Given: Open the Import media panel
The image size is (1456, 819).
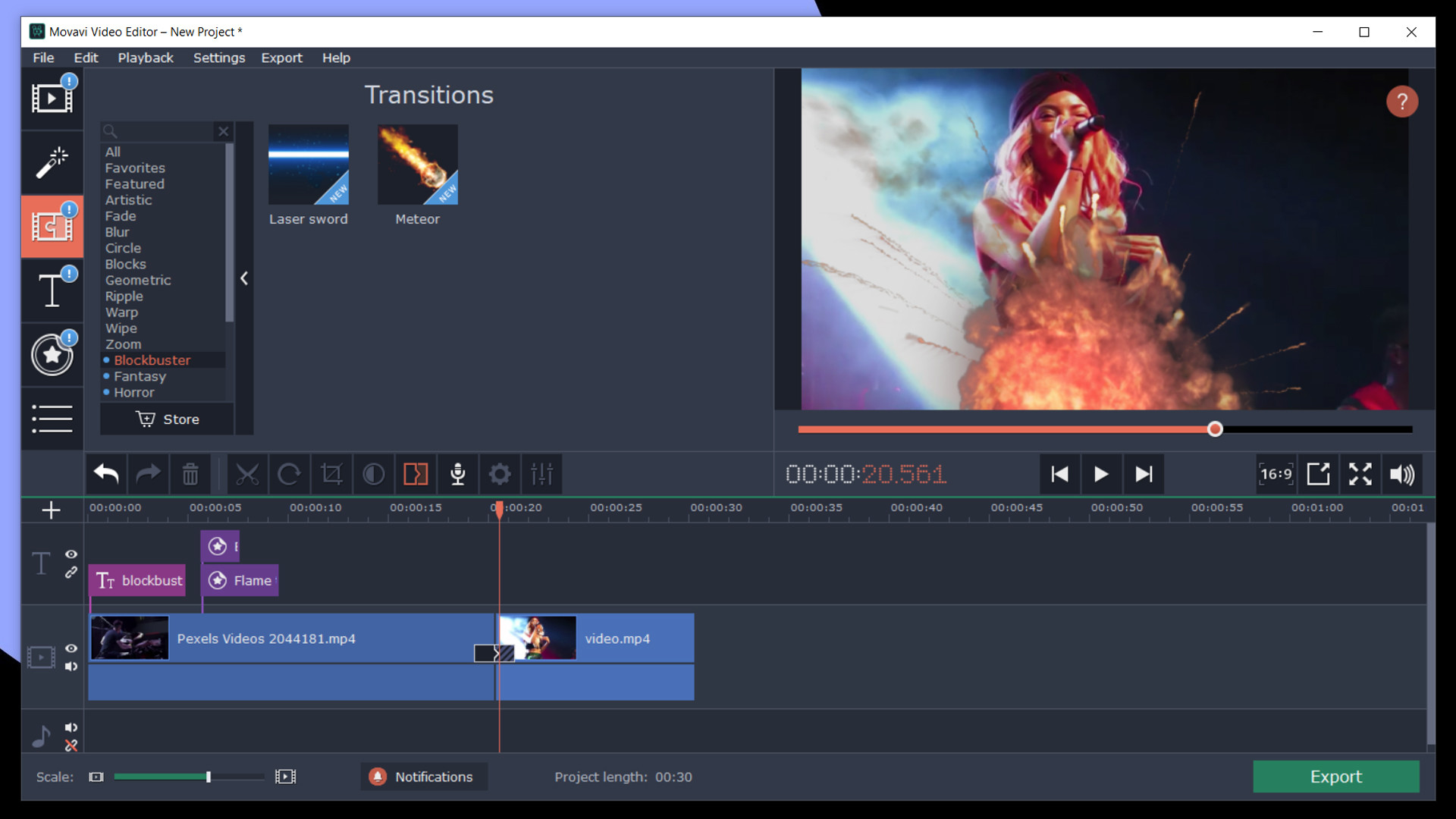Looking at the screenshot, I should [52, 97].
